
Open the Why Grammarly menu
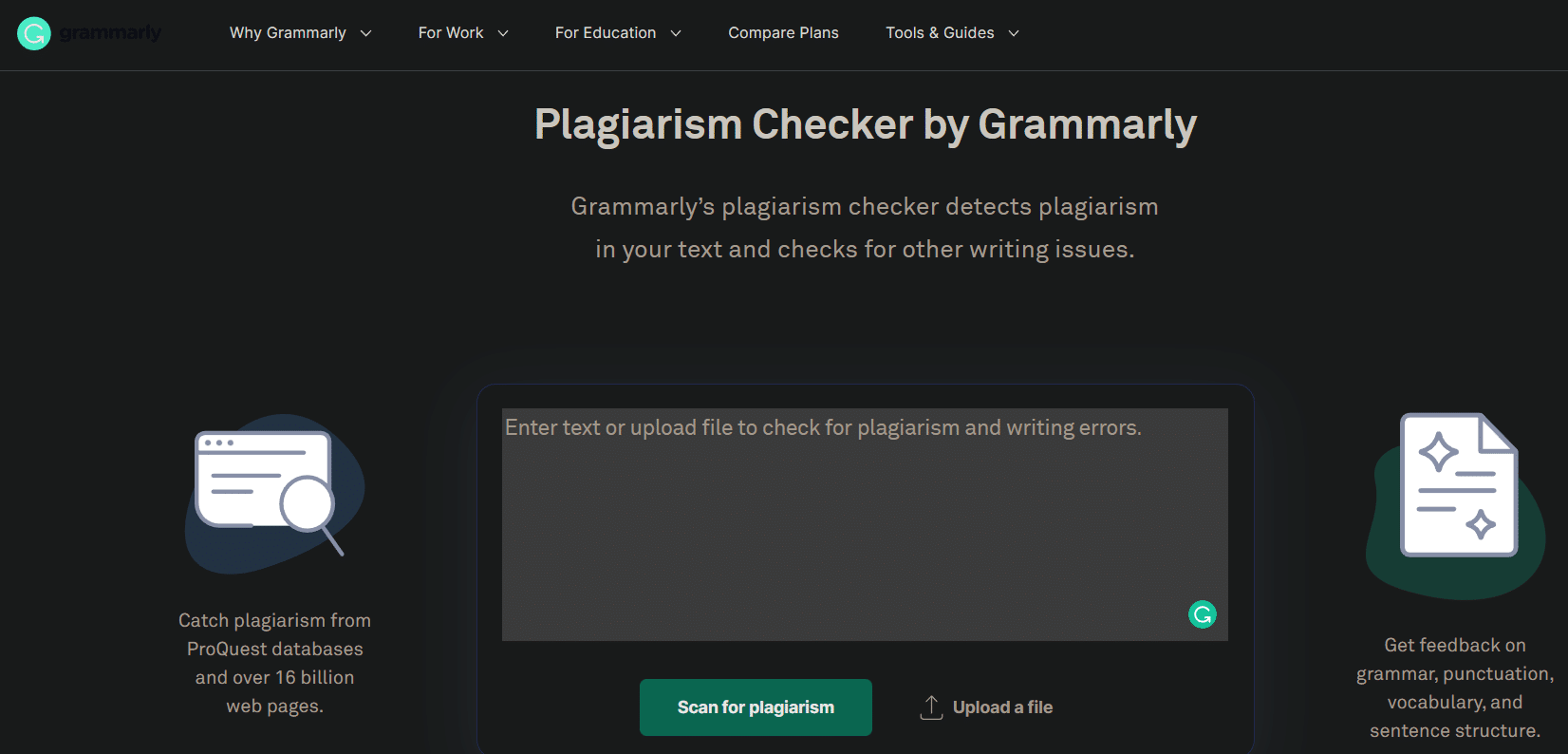point(288,33)
